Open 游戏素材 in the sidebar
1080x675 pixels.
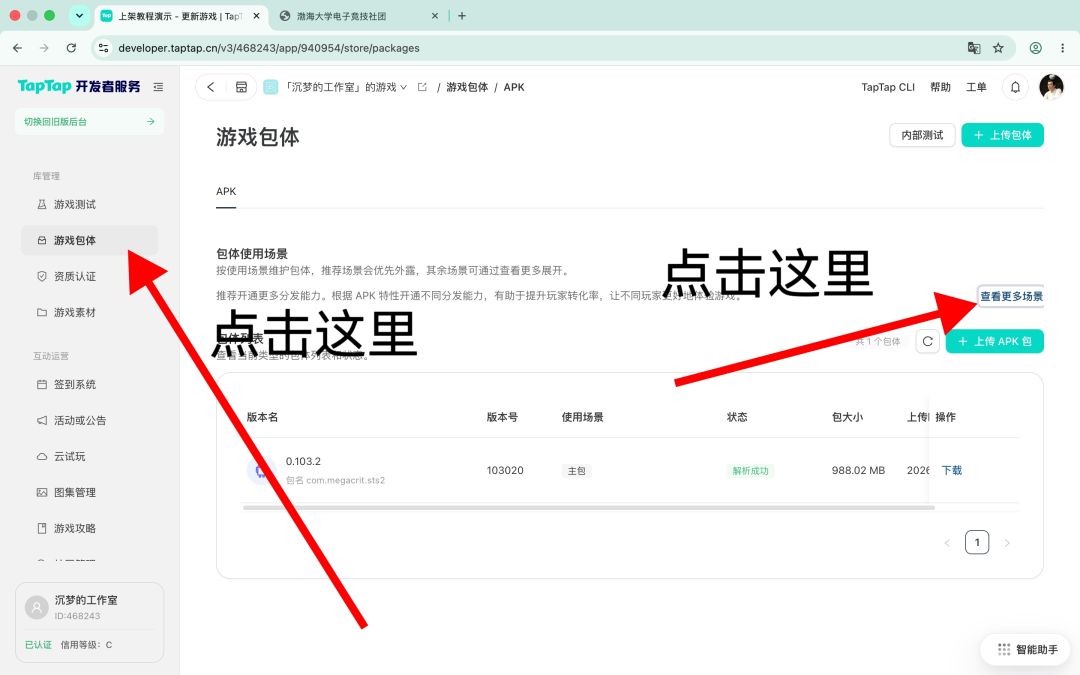point(90,312)
